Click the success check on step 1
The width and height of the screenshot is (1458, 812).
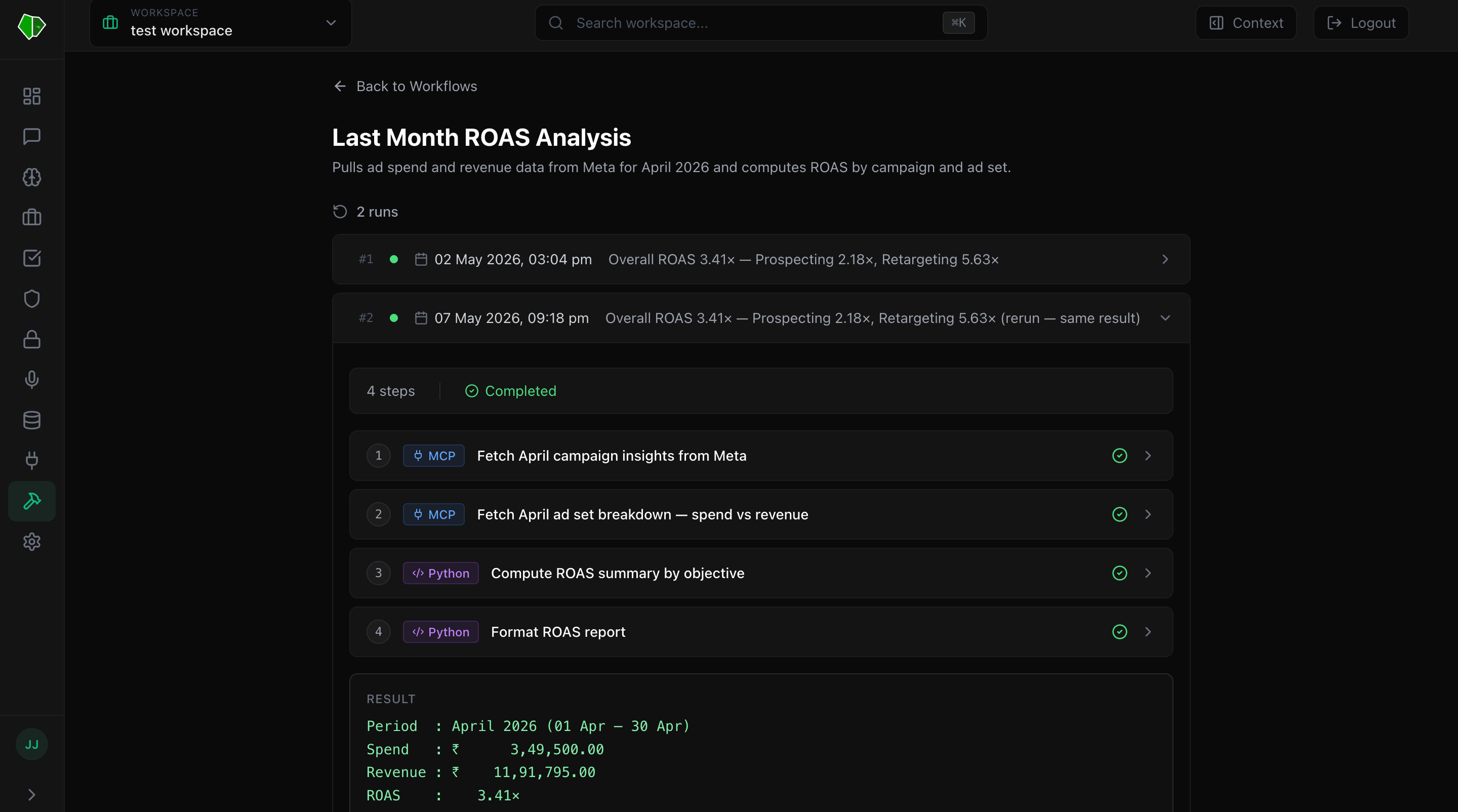click(x=1119, y=456)
